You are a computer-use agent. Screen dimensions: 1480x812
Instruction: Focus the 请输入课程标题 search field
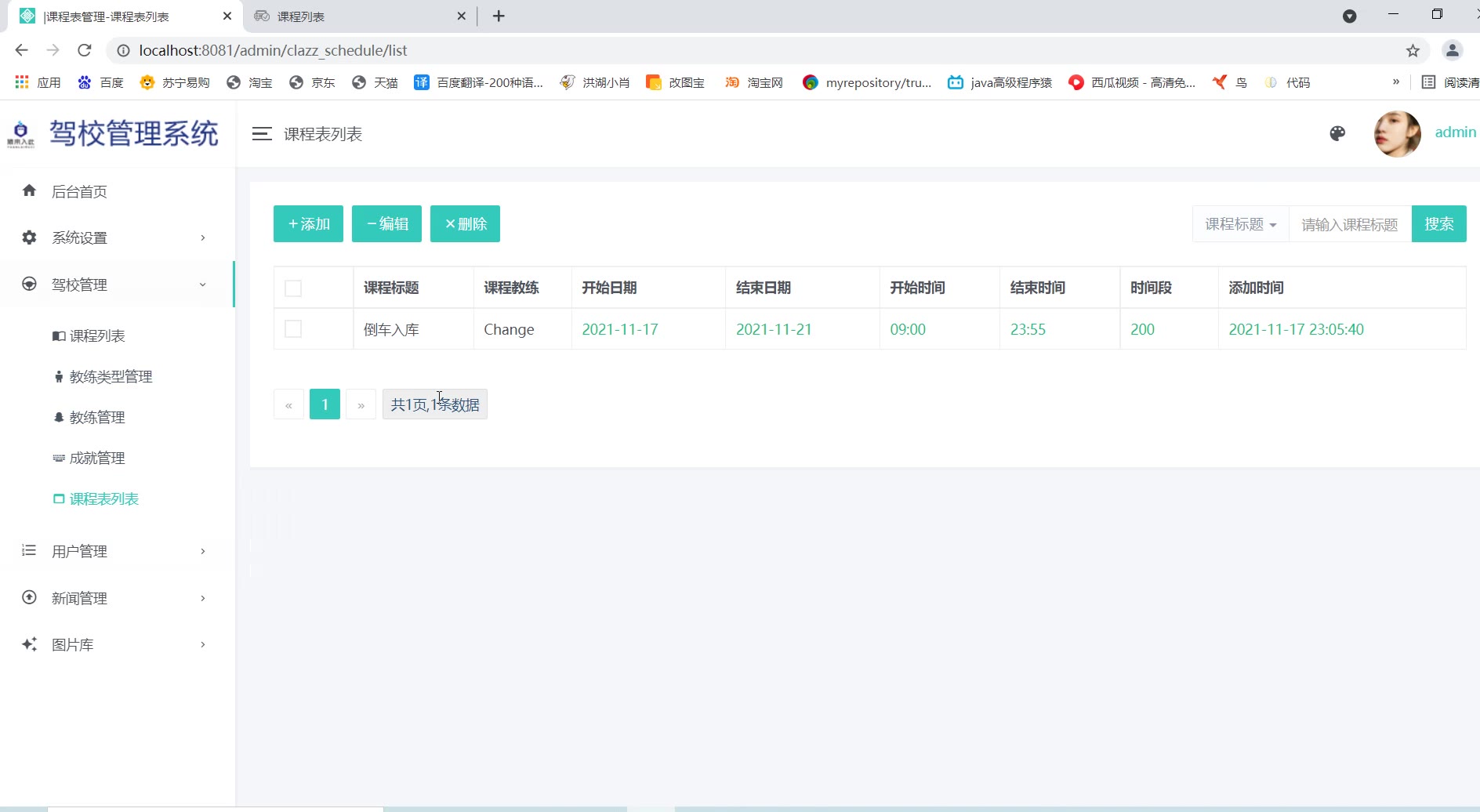(x=1349, y=225)
